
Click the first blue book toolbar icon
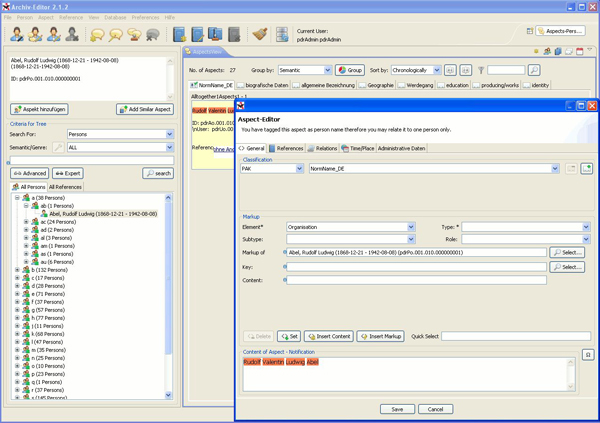click(179, 36)
